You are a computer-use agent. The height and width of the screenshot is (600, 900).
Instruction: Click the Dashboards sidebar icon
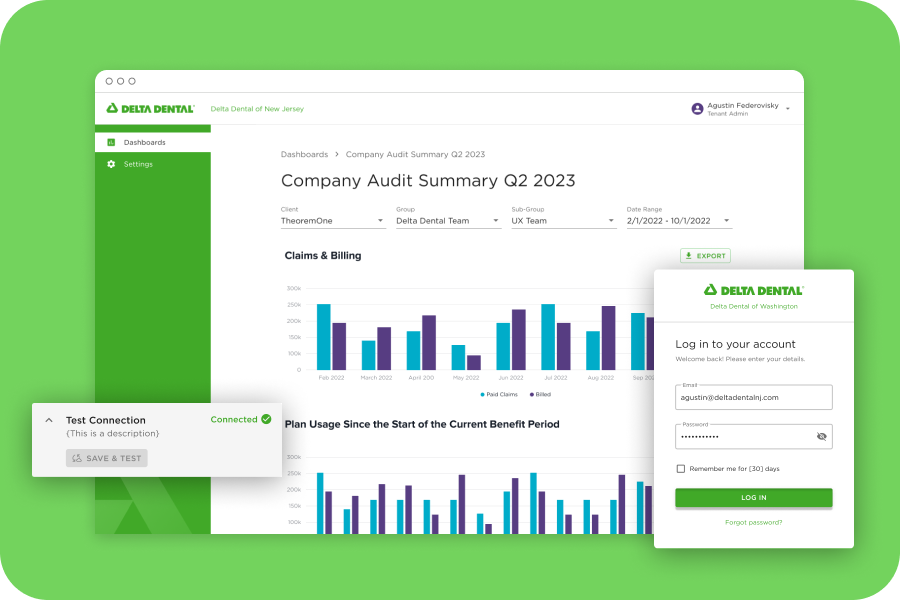tap(111, 143)
